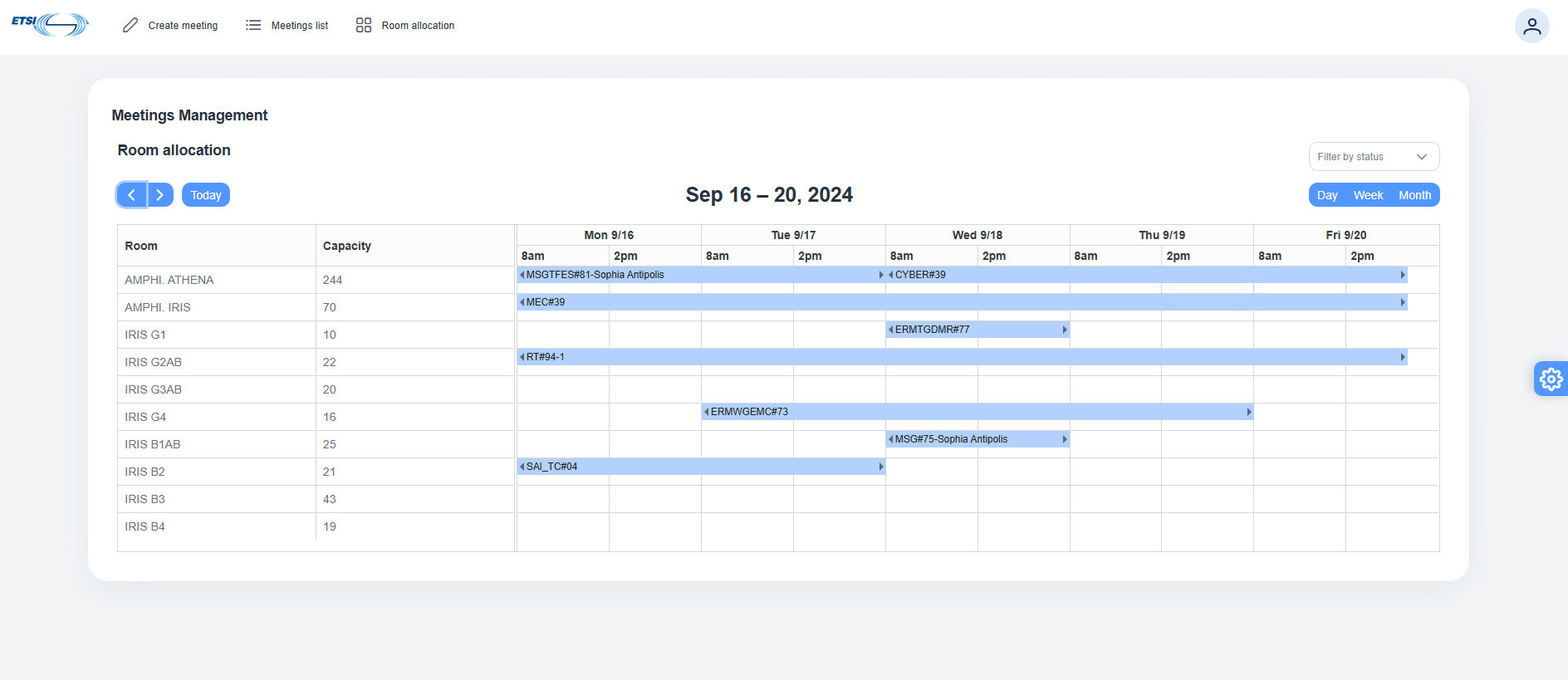Image resolution: width=1568 pixels, height=680 pixels.
Task: Click the ETSI logo
Action: pyautogui.click(x=50, y=25)
